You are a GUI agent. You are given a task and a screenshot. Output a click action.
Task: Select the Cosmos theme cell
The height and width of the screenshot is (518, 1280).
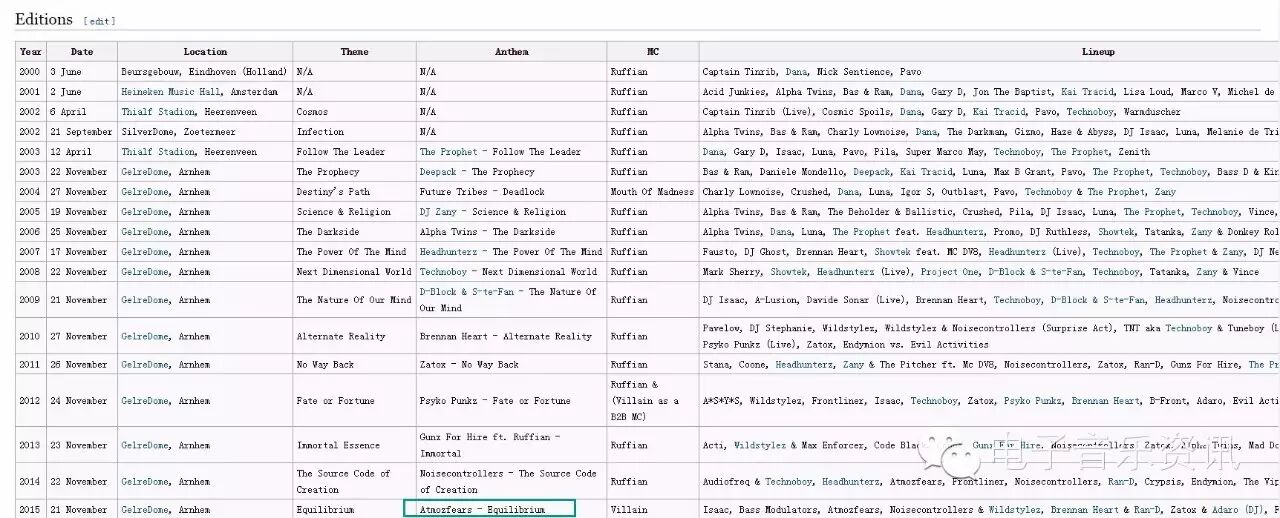tap(354, 112)
